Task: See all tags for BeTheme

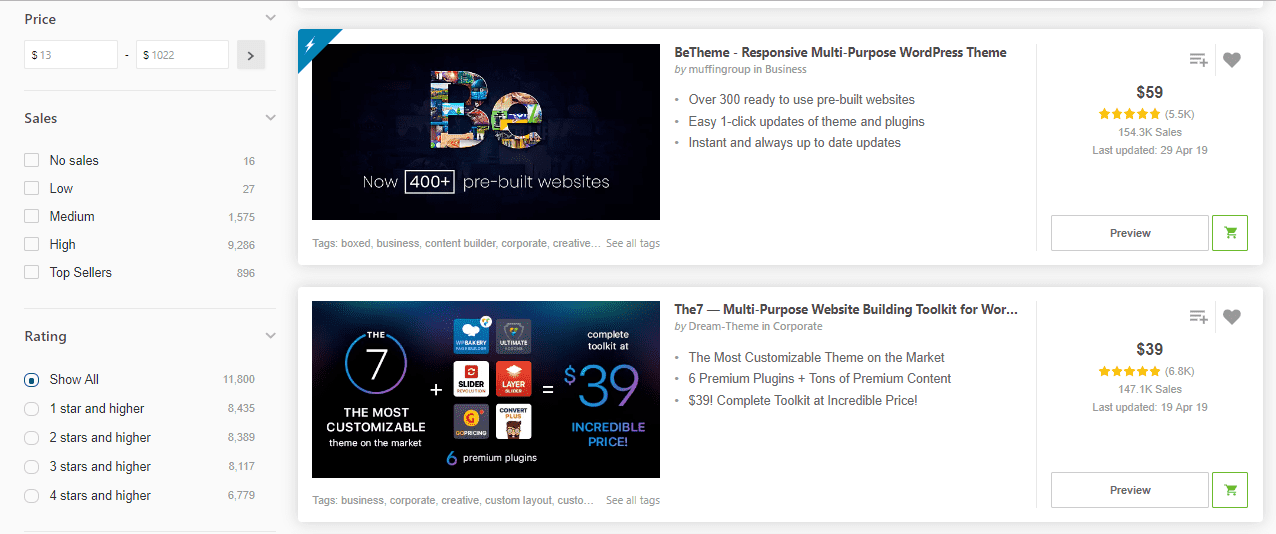Action: [633, 243]
